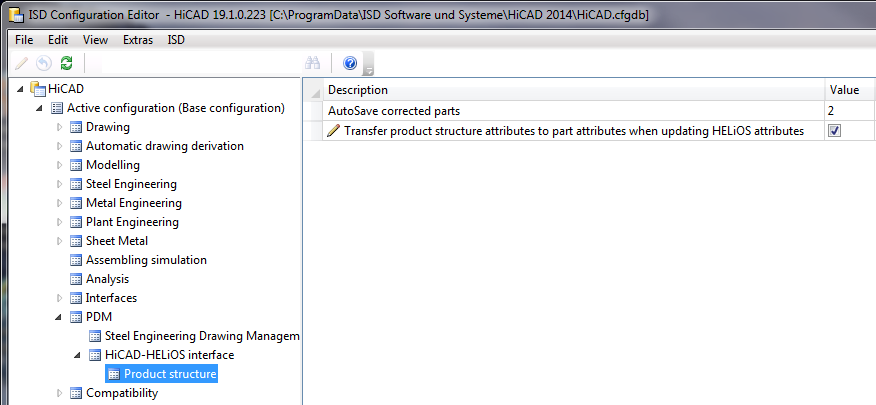Click the ISD Configuration Editor title bar icon
This screenshot has height=405, width=876.
tap(16, 13)
